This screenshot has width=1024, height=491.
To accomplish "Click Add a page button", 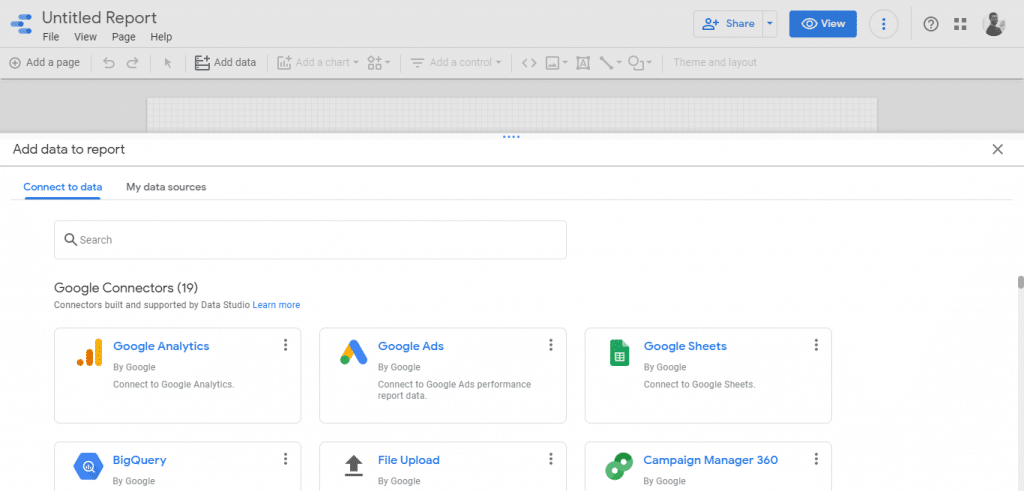I will point(44,63).
